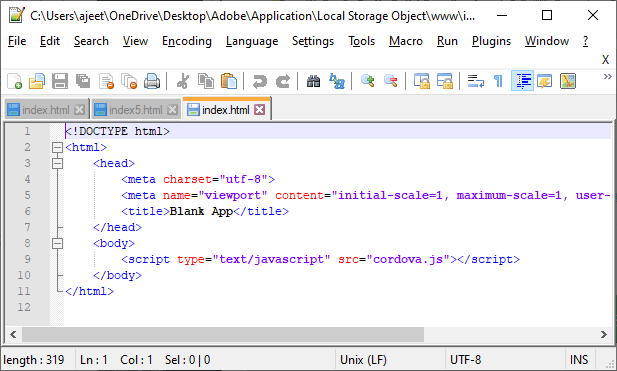Click the horizontal scrollbar right arrow
The width and height of the screenshot is (617, 371).
[604, 334]
